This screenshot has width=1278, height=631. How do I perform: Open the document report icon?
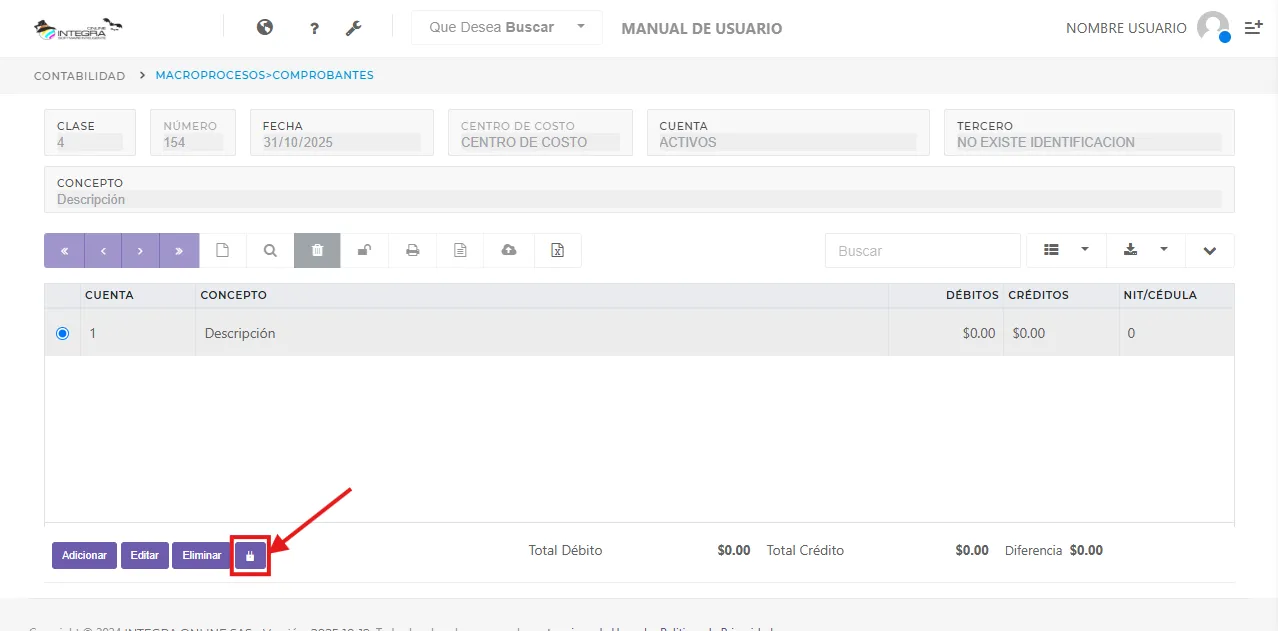click(x=460, y=250)
